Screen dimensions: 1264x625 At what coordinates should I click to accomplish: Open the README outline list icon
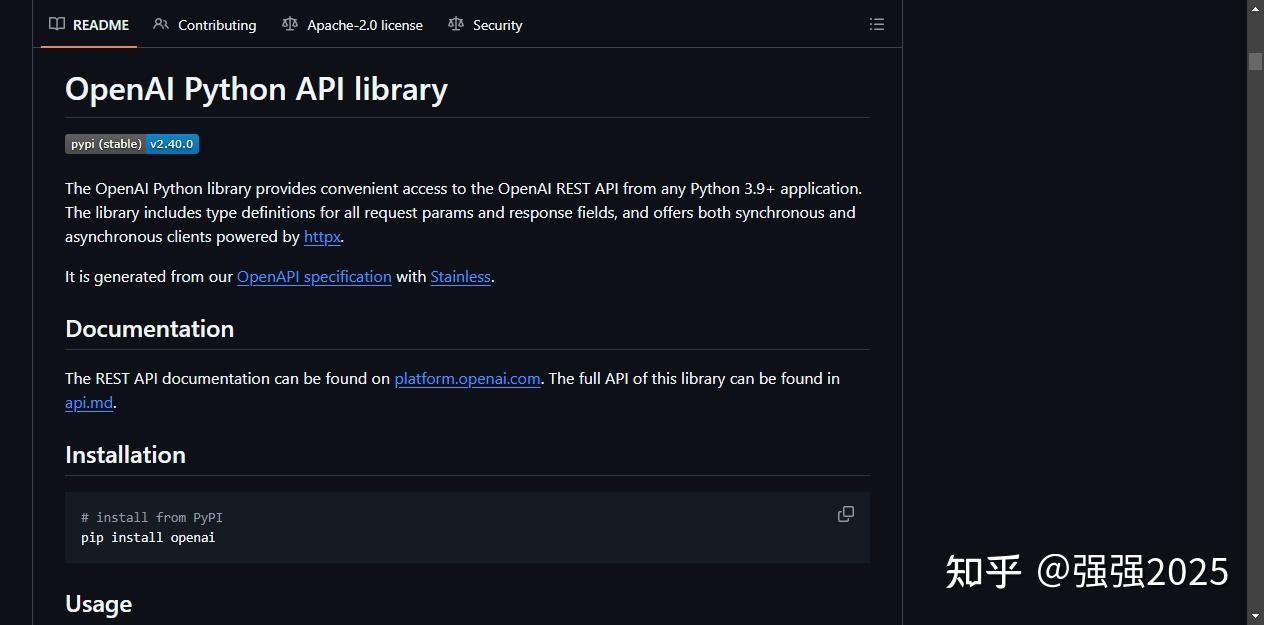pos(877,24)
